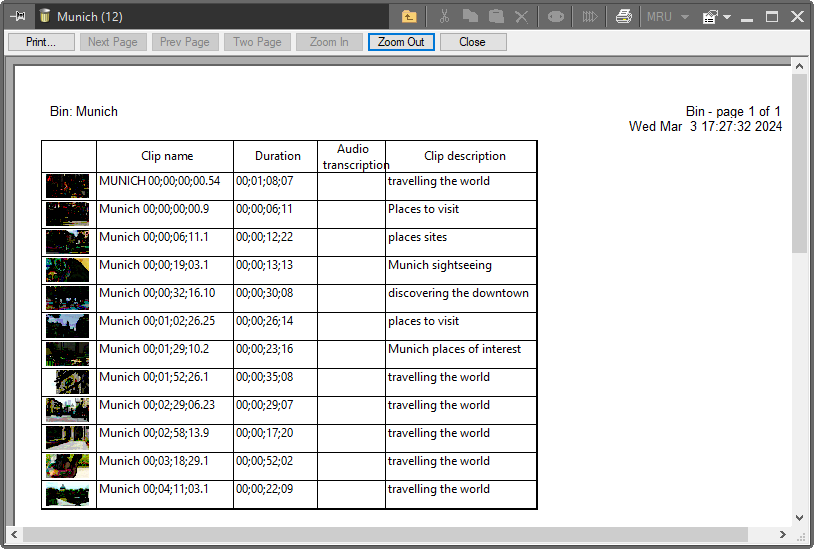Viewport: 814px width, 549px height.
Task: Expand the bin properties dropdown arrow
Action: [x=727, y=17]
